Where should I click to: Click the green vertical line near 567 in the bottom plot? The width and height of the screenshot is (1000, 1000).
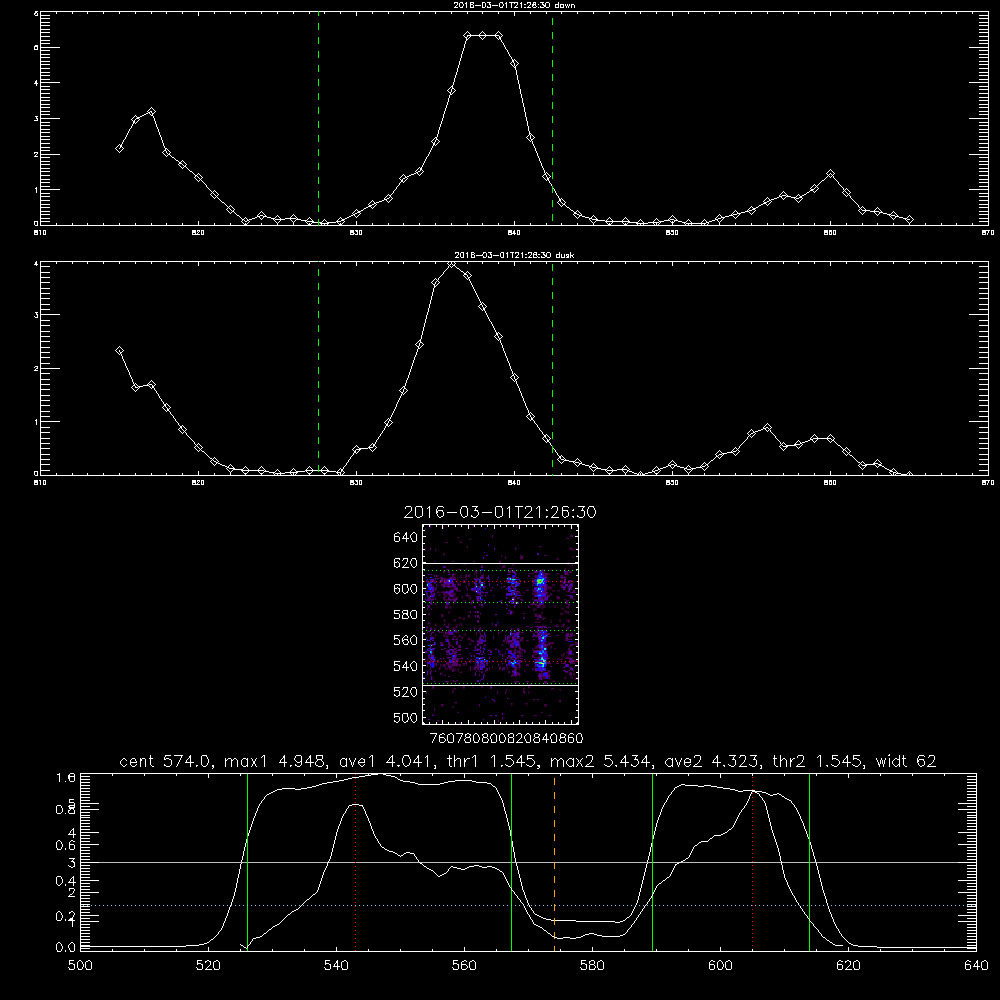[x=511, y=861]
